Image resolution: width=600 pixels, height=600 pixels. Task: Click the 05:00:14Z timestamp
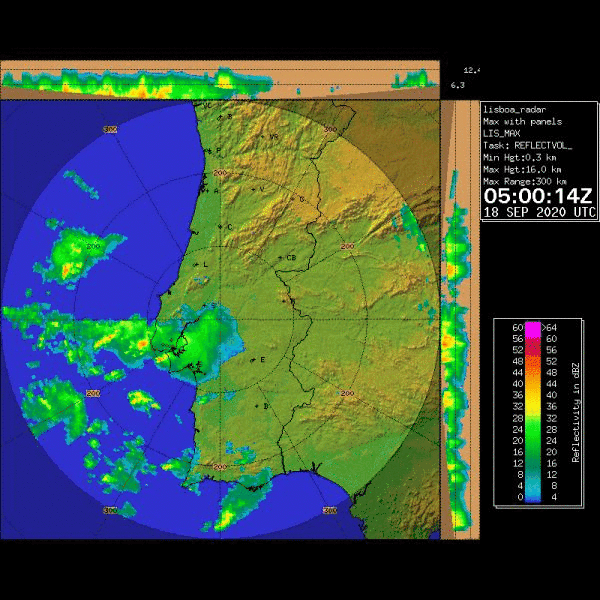pyautogui.click(x=538, y=196)
